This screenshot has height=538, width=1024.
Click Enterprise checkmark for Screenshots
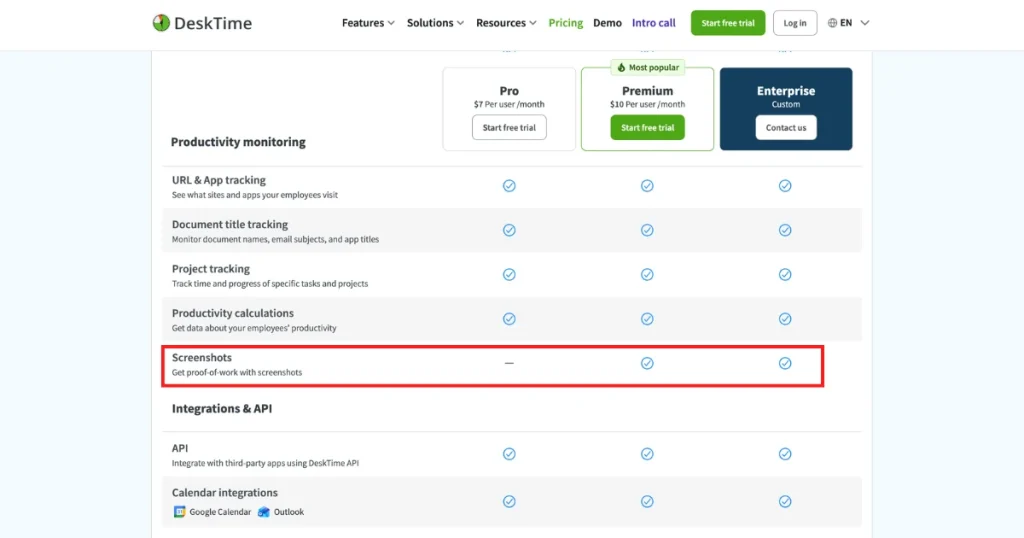click(785, 364)
